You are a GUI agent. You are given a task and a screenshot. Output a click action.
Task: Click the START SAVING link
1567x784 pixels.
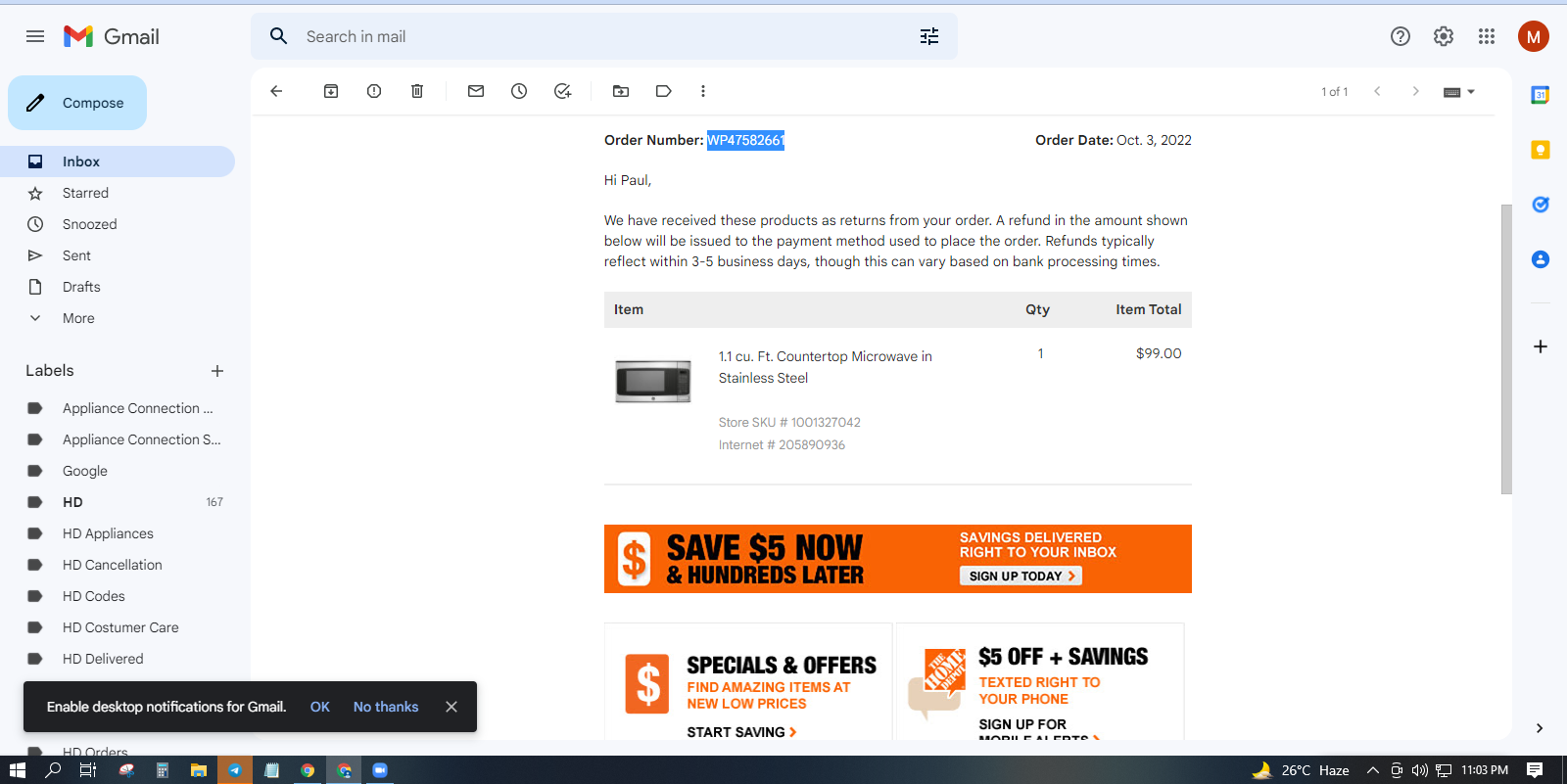742,732
